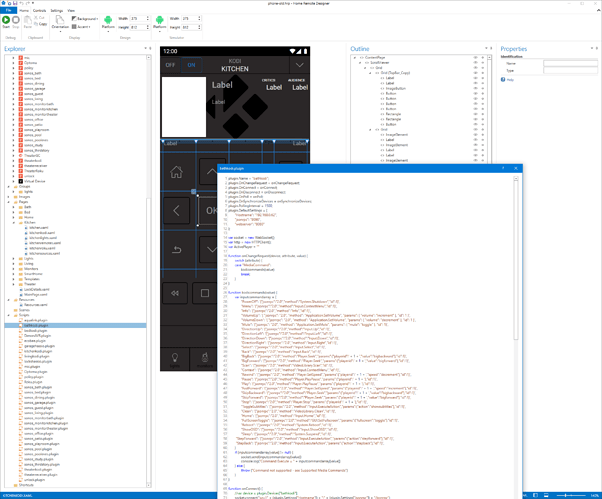Screen dimensions: 602x499
Task: Toggle visibility of ImageButton in the Outline
Action: click(x=475, y=88)
